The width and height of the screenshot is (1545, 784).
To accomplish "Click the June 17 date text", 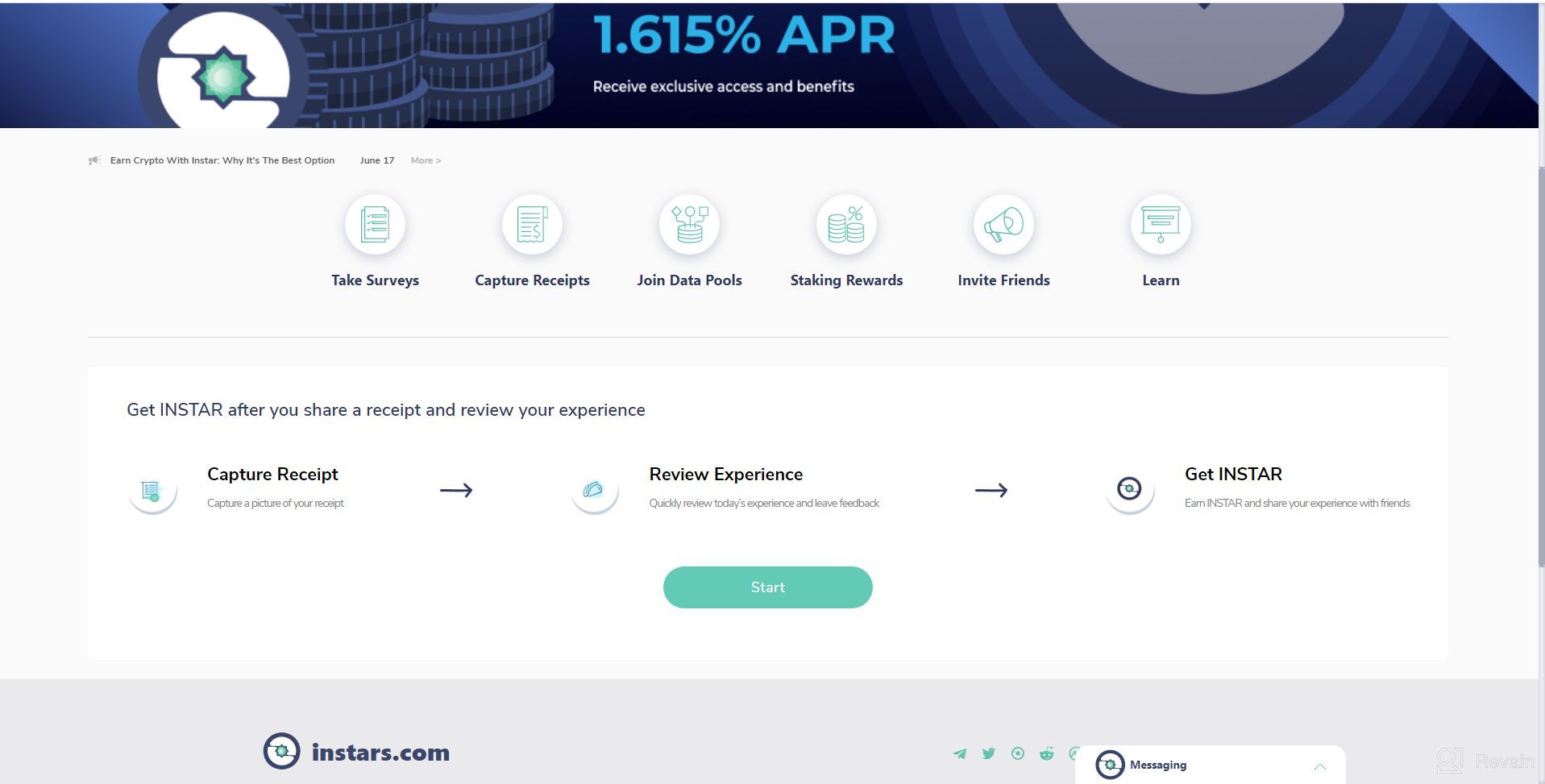I will [x=377, y=160].
